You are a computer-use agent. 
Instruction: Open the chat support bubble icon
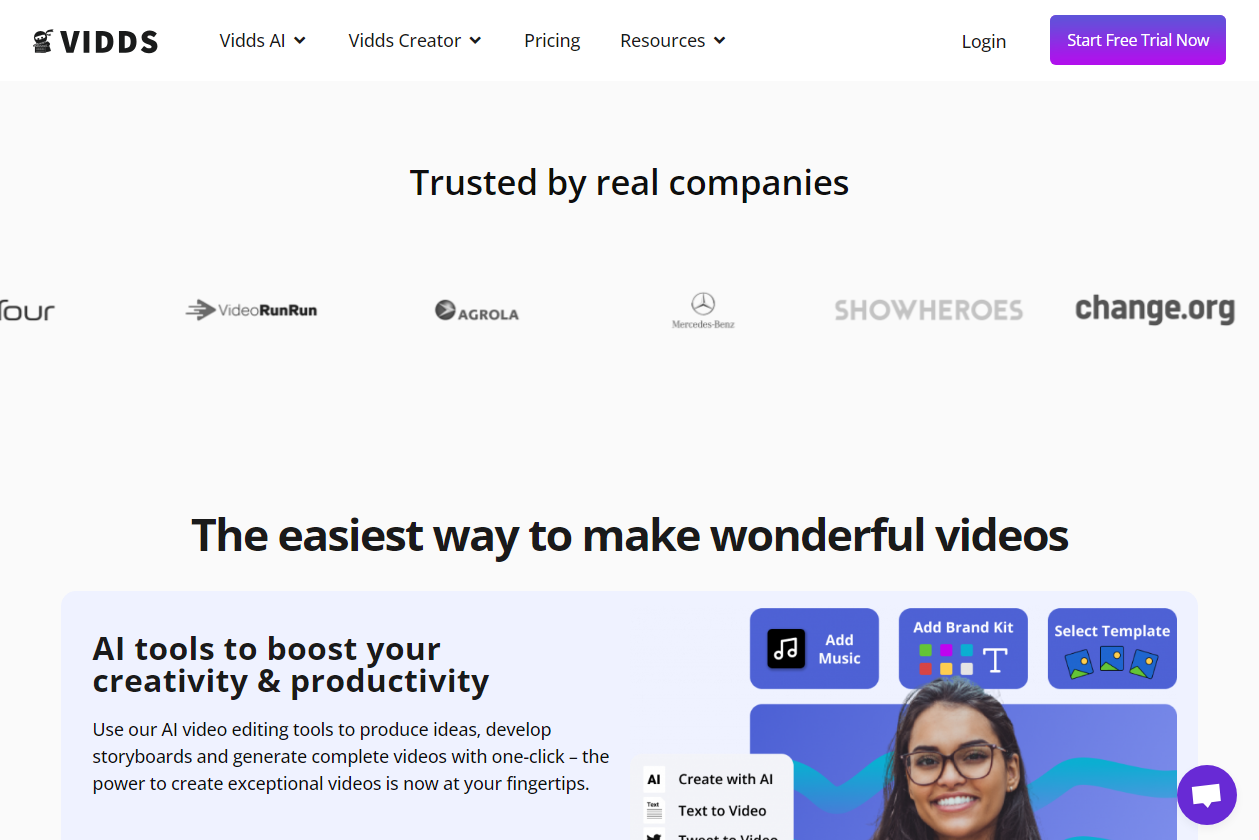tap(1207, 795)
